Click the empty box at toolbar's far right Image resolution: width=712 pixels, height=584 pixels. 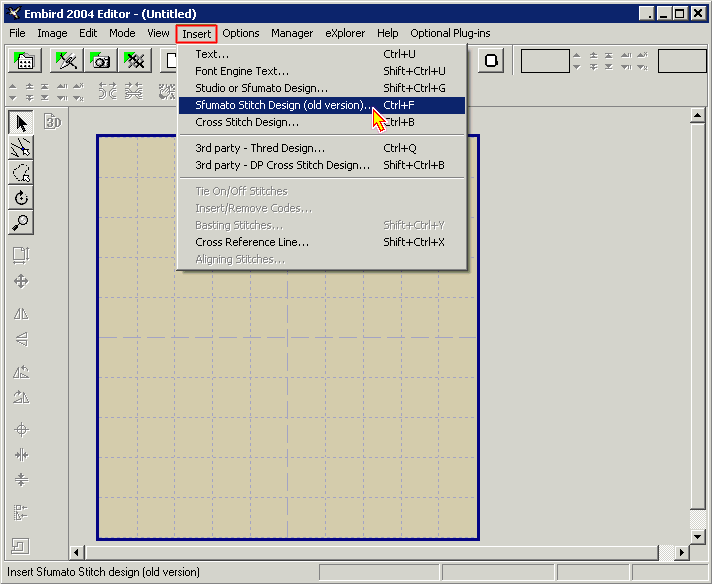(682, 61)
